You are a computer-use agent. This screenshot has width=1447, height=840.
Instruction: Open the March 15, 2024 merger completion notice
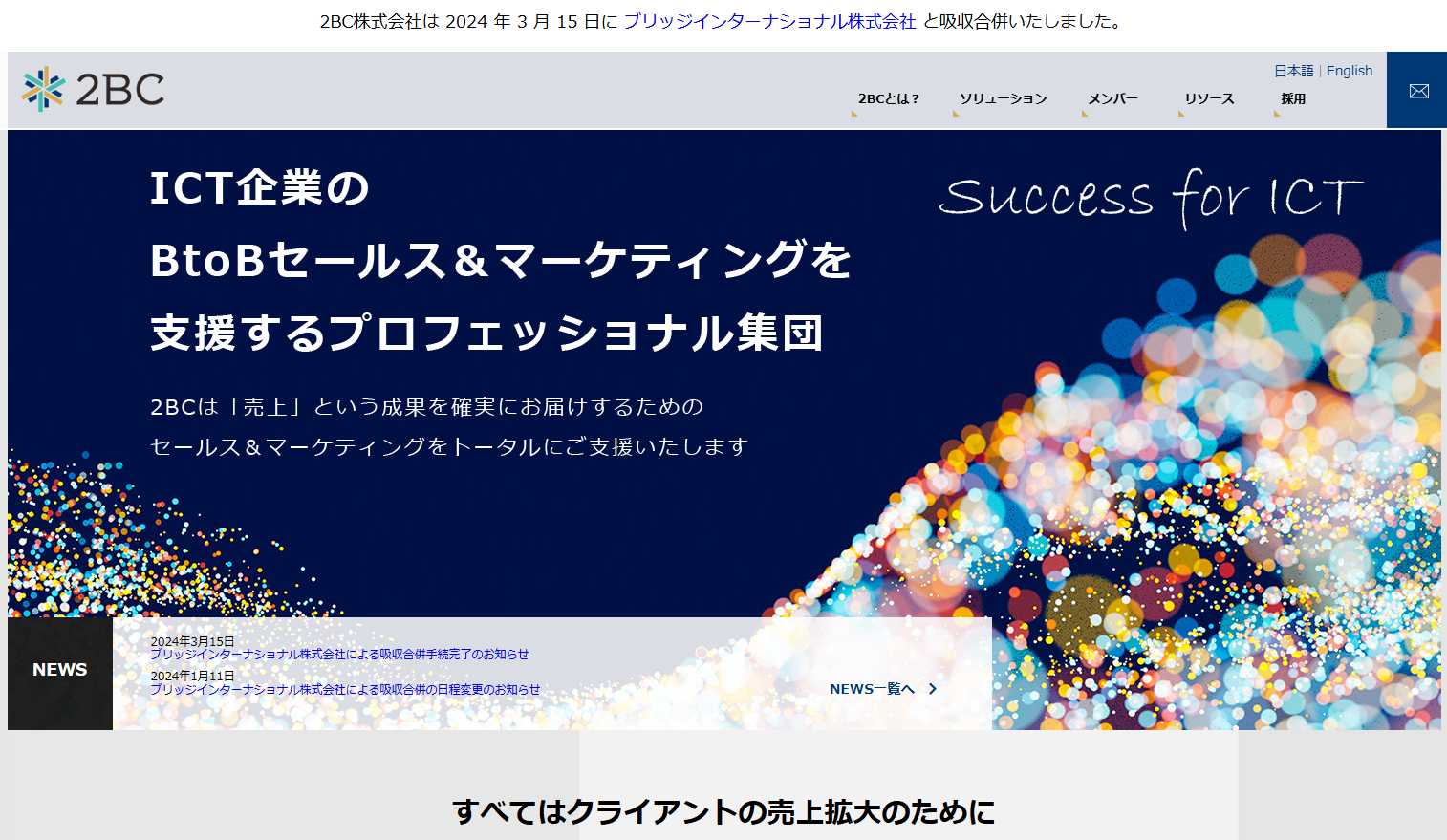339,655
